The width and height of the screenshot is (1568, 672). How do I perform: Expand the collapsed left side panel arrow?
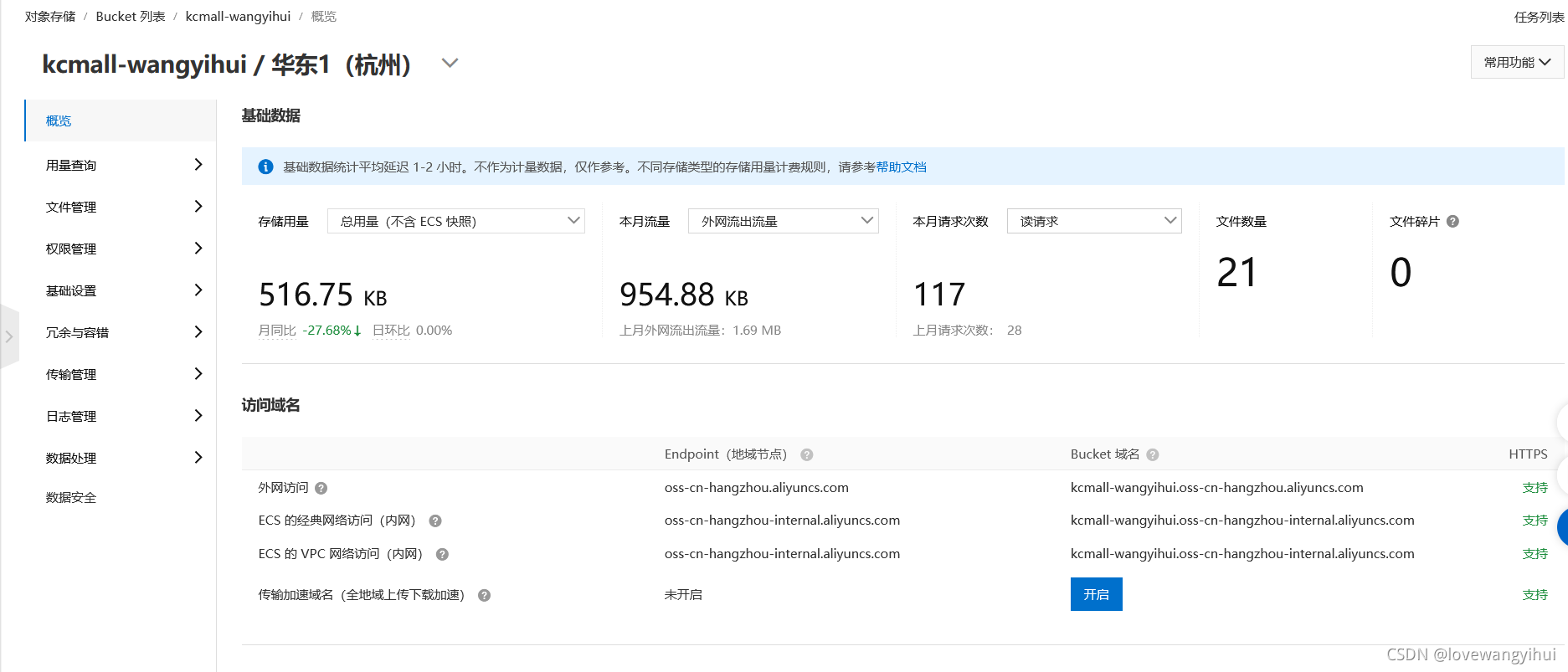pyautogui.click(x=9, y=336)
